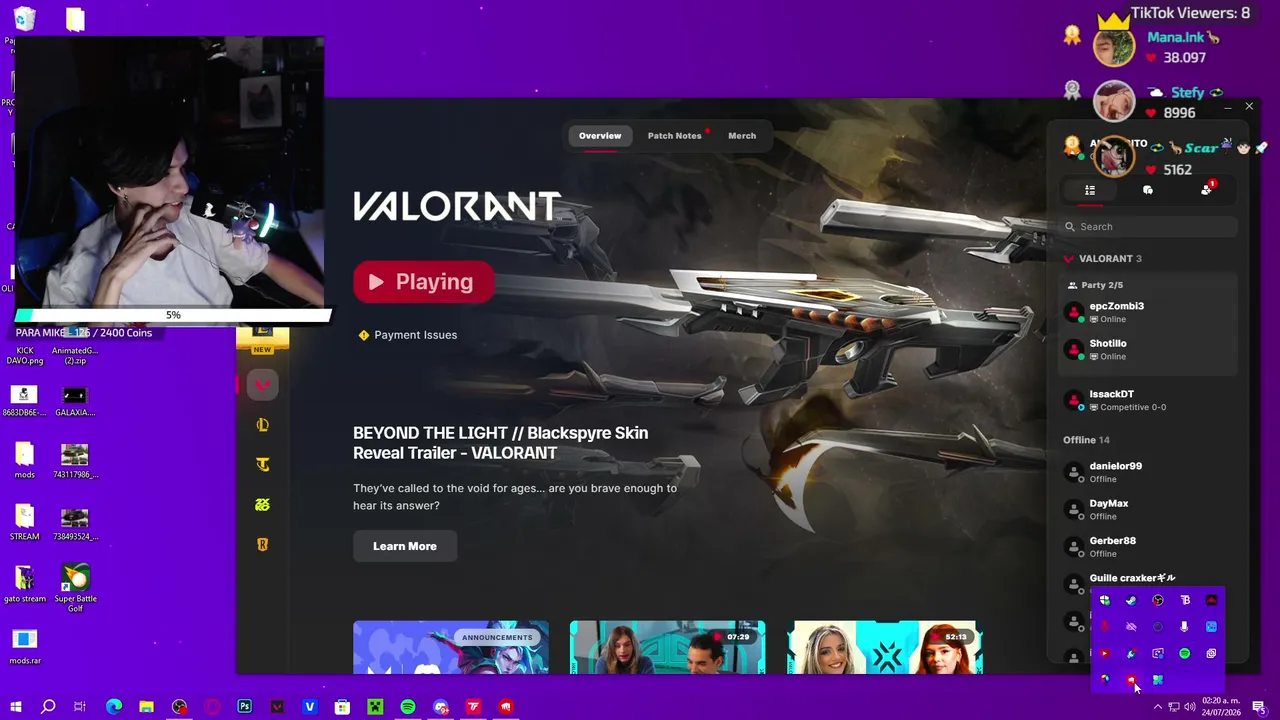
Task: Click the Party 2/5 header
Action: tap(1095, 285)
